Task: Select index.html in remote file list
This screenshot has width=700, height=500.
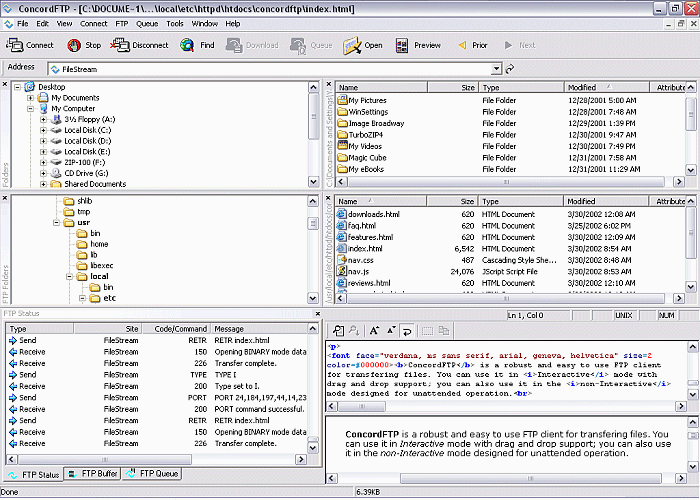Action: point(365,249)
